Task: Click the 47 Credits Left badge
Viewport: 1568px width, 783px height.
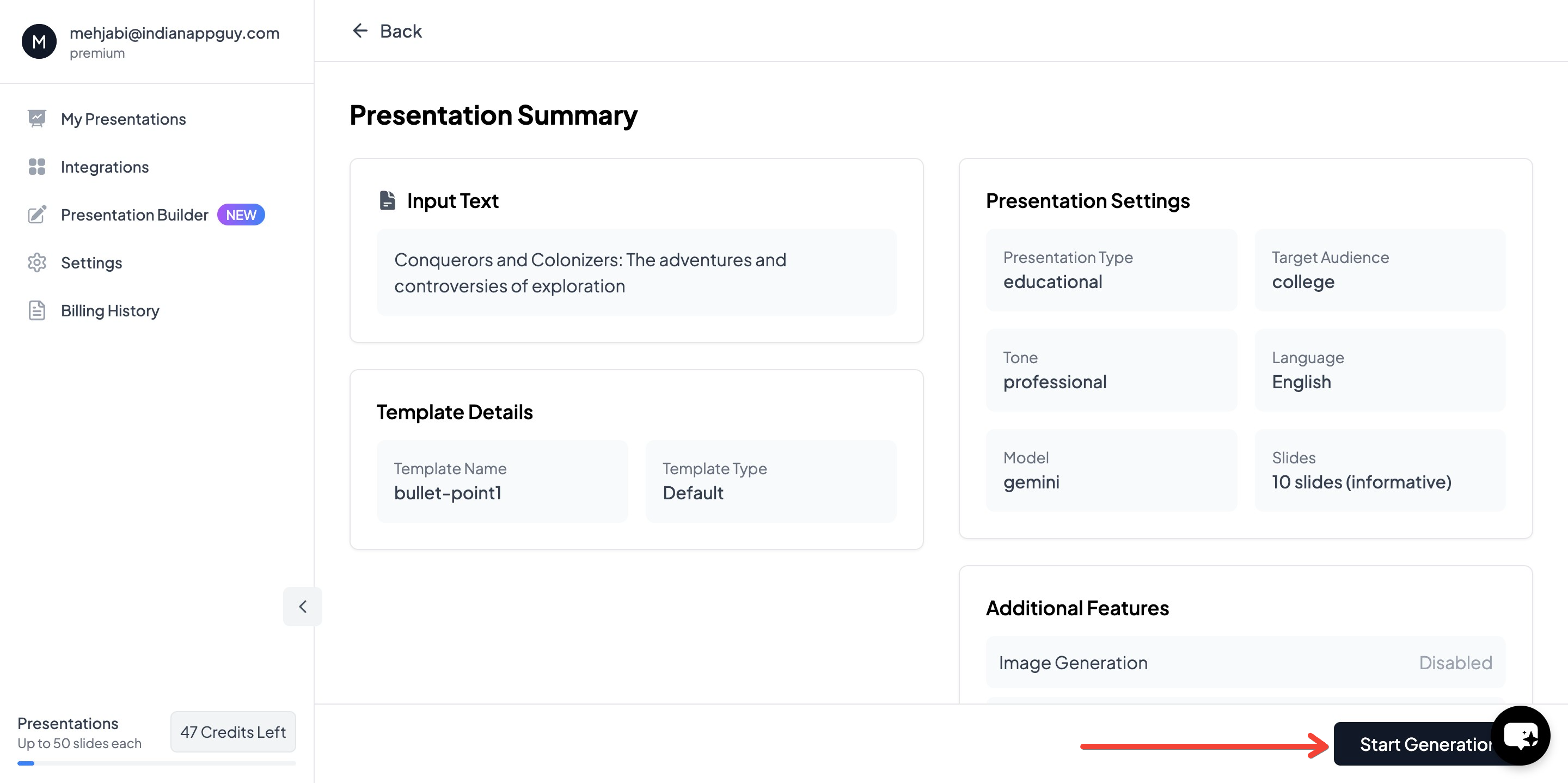Action: (233, 732)
